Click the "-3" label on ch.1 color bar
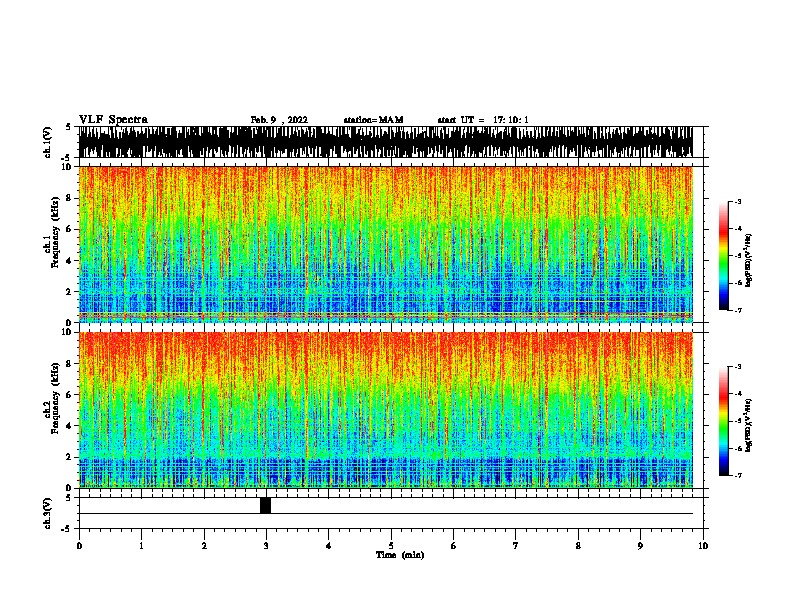792x612 pixels. [738, 202]
